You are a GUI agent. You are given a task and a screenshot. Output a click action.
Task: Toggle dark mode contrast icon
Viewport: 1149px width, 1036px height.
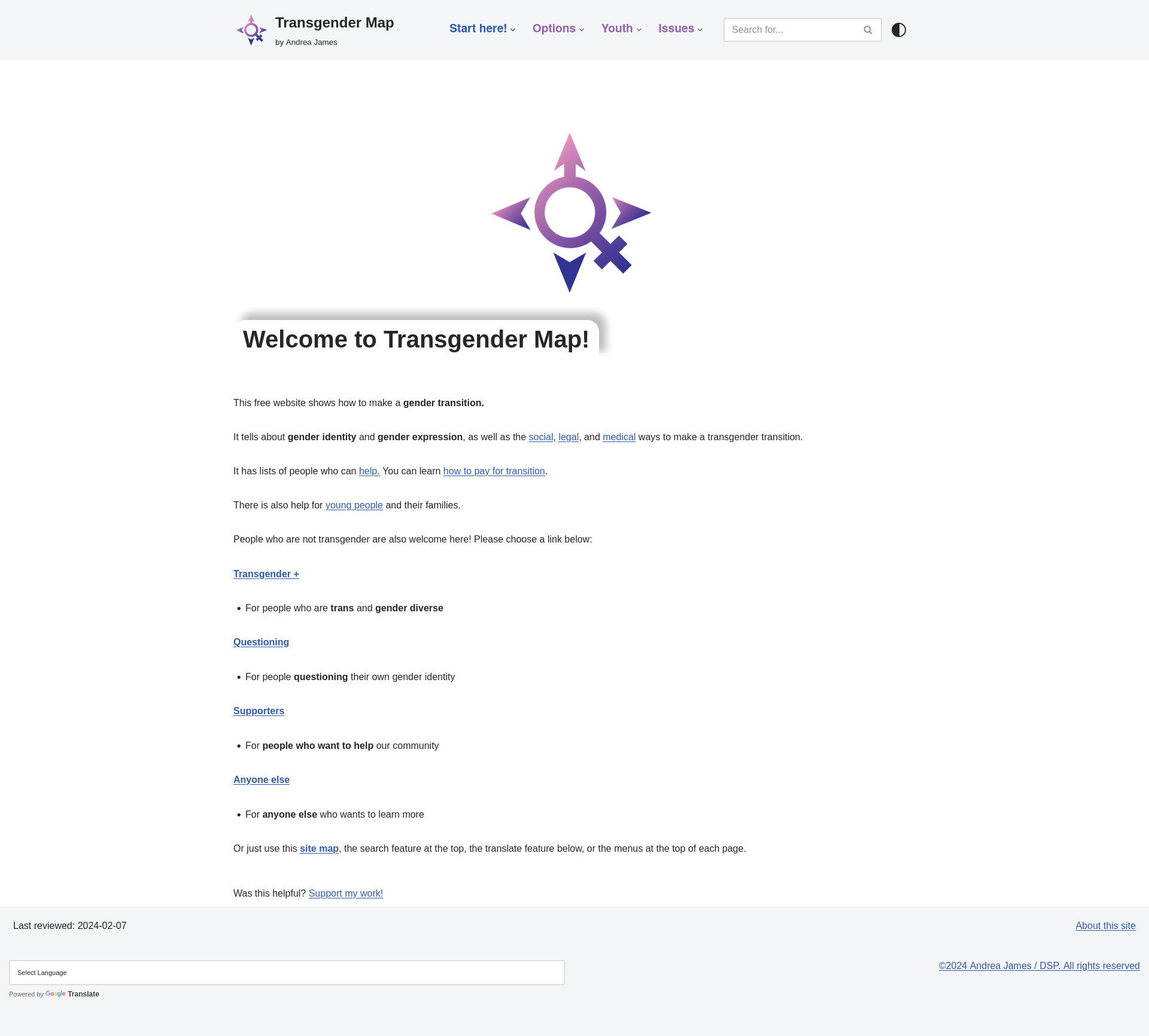coord(898,30)
